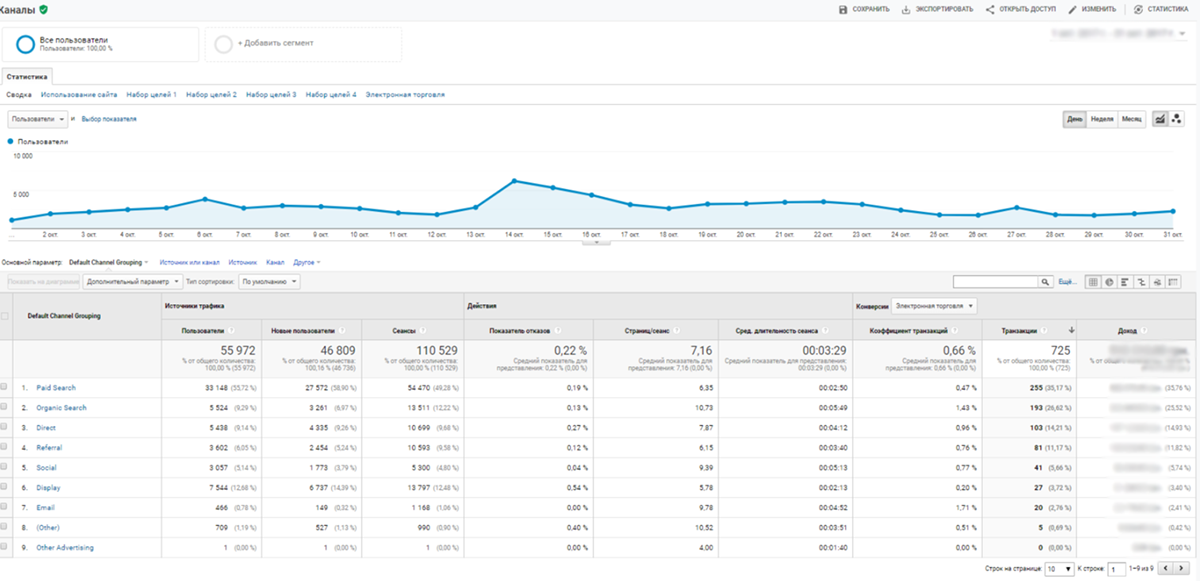Screen dimensions: 1200x581
Task: Click the search magnifier above the table
Action: point(1046,281)
